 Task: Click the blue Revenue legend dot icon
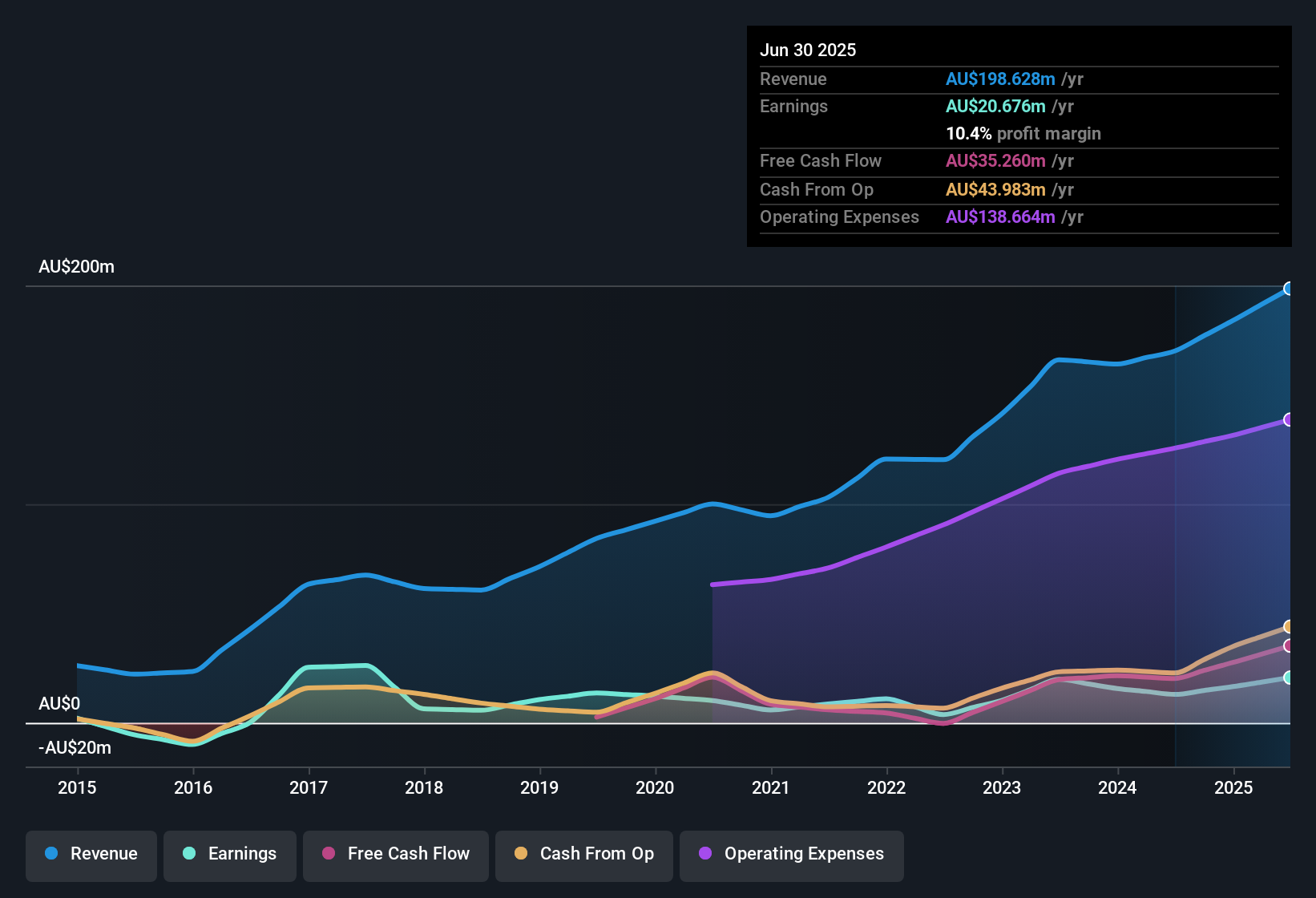click(50, 854)
